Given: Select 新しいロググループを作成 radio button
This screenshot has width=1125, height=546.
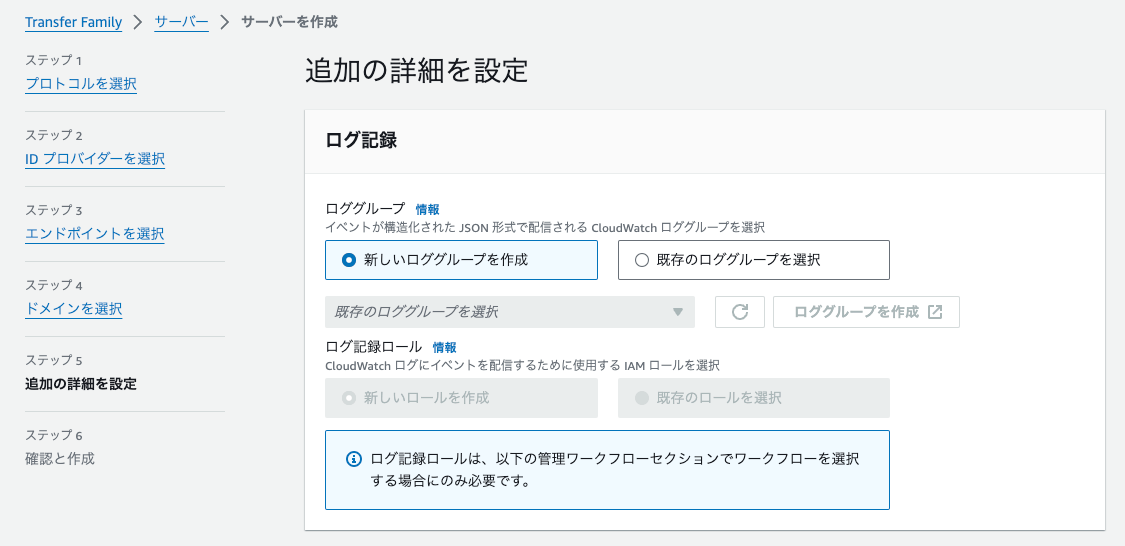Looking at the screenshot, I should click(349, 260).
